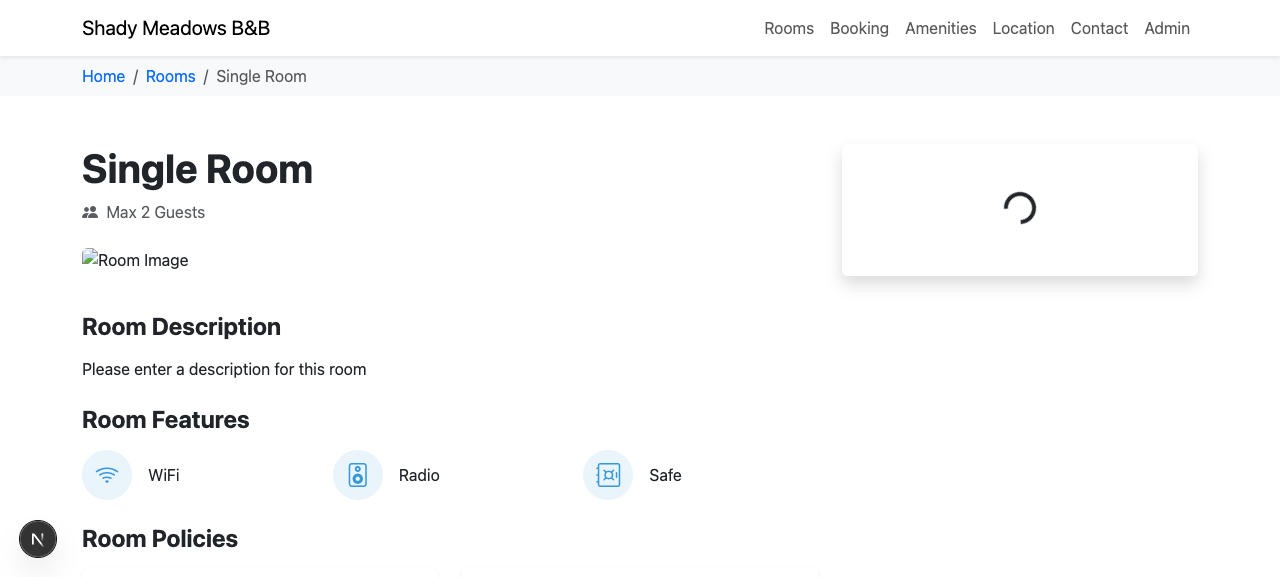Open the Contact nav link
Viewport: 1280px width, 577px height.
(1099, 28)
